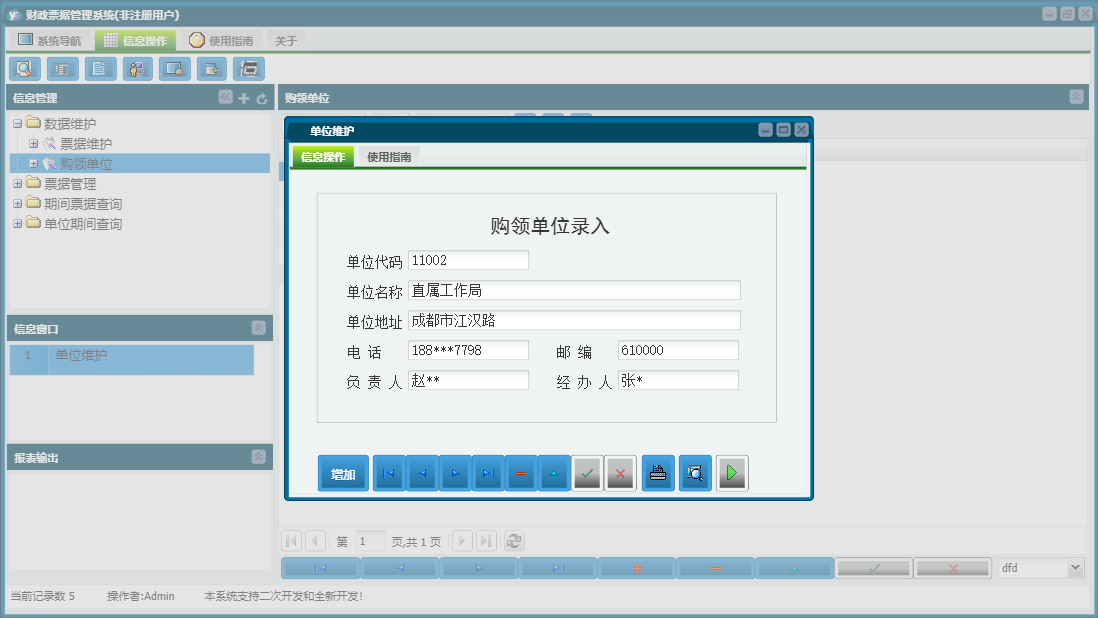Click the green checkmark confirm button in dialog
This screenshot has width=1098, height=618.
pyautogui.click(x=587, y=474)
